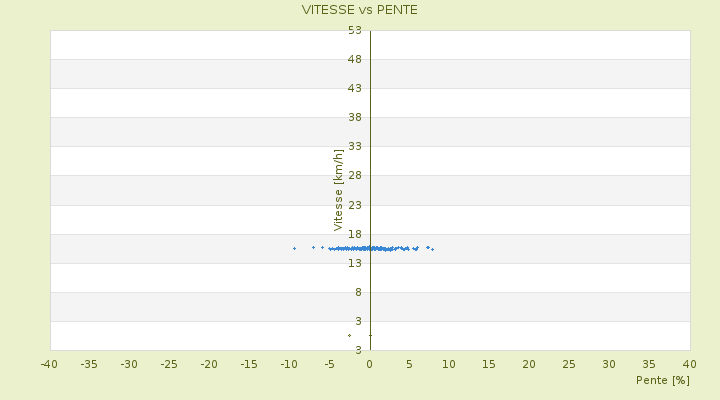
Task: Click the Pente [%] horizontal axis label
Action: (x=663, y=380)
